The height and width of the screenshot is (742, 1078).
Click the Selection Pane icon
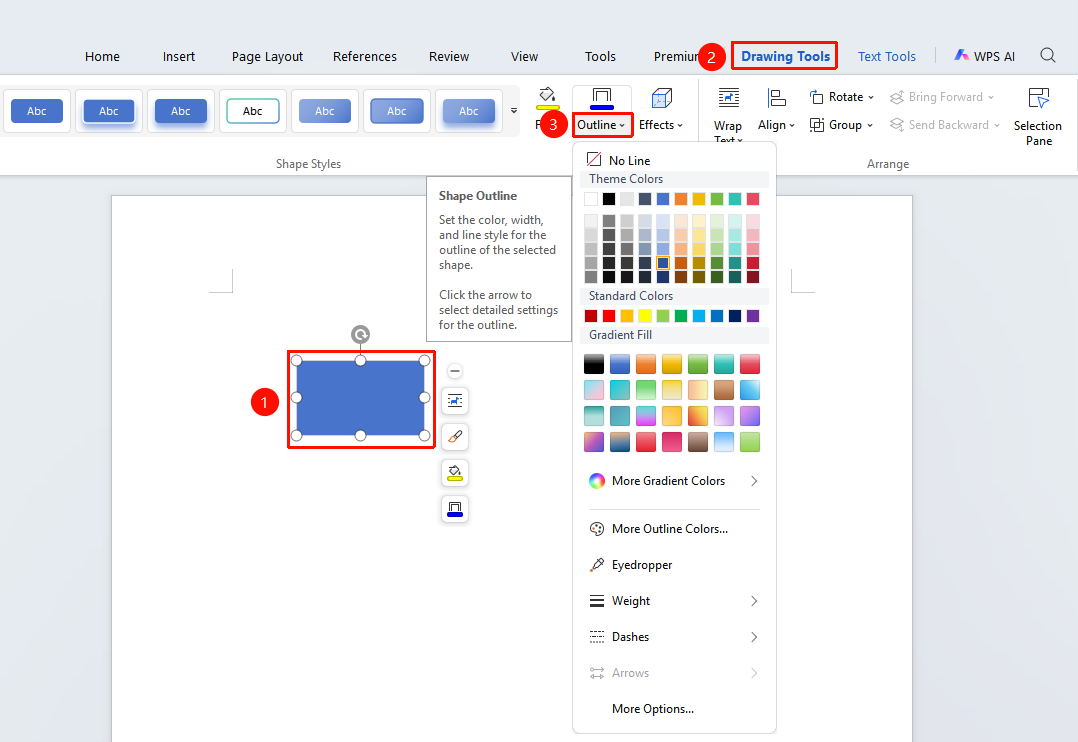(1039, 98)
